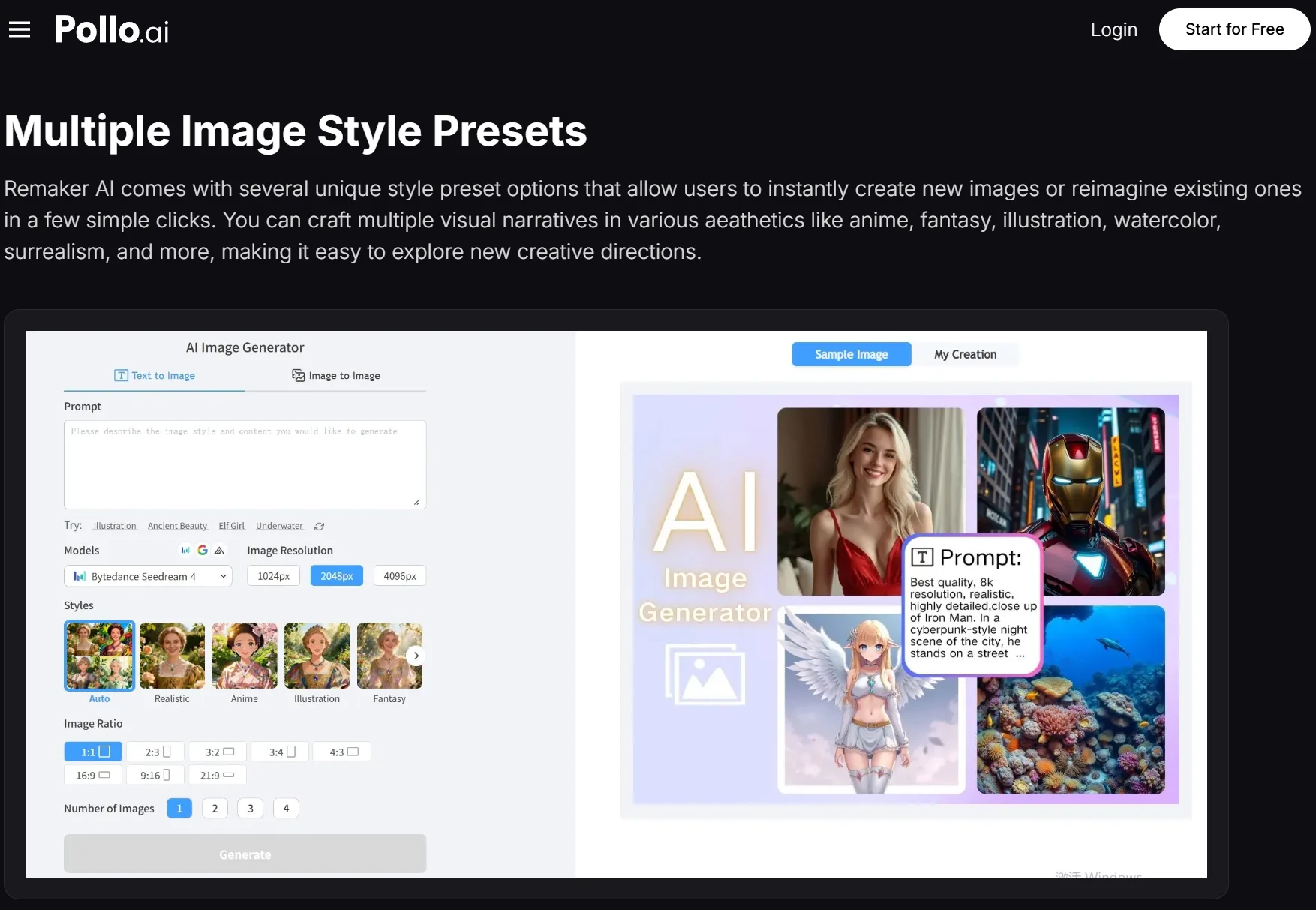Select the 4:3 image ratio

pos(342,752)
